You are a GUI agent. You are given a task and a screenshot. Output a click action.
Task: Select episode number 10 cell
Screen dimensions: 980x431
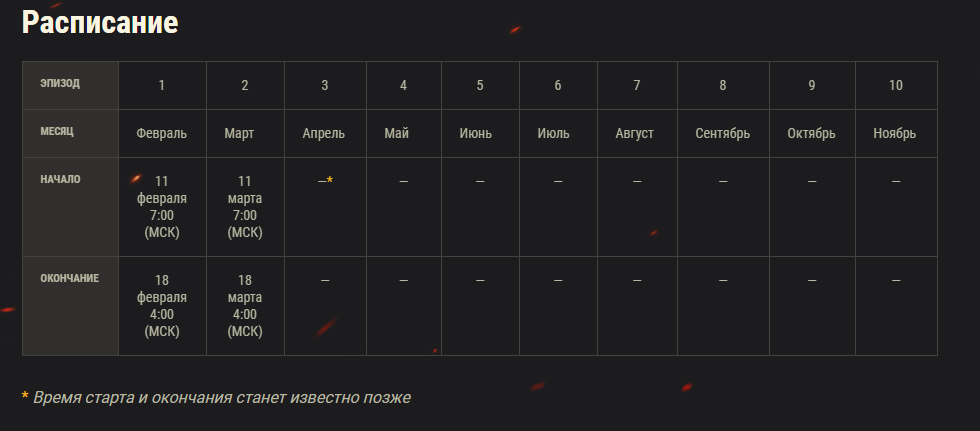[x=896, y=86]
